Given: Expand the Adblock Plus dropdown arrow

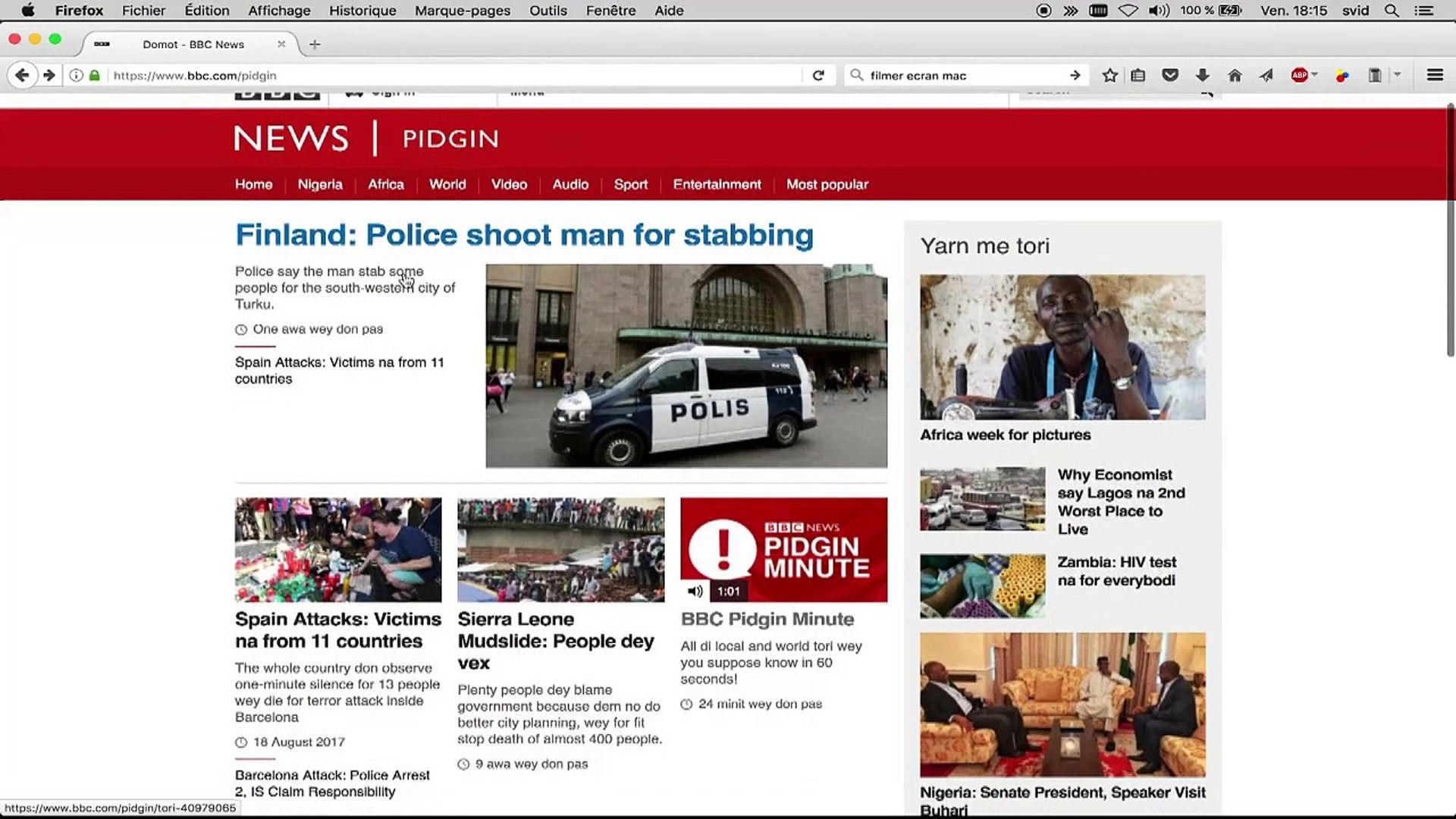Looking at the screenshot, I should [1315, 74].
